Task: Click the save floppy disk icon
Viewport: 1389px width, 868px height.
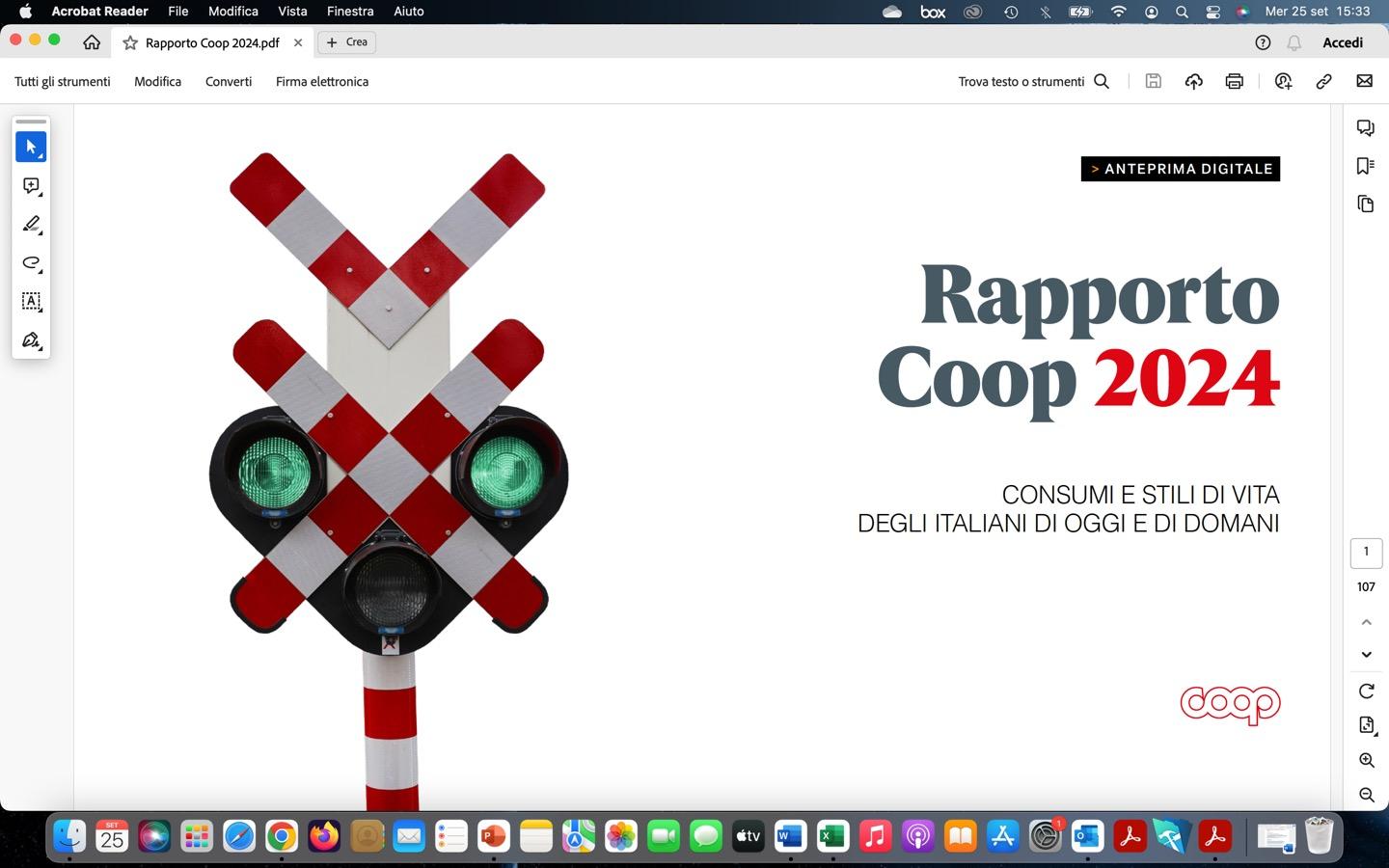Action: 1153,81
